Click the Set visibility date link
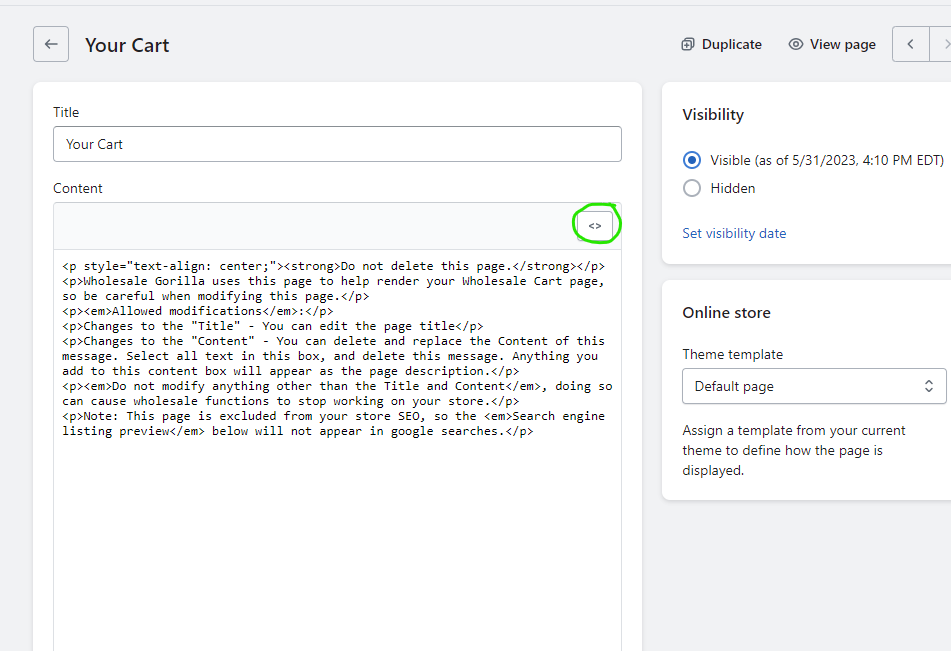 pos(734,233)
